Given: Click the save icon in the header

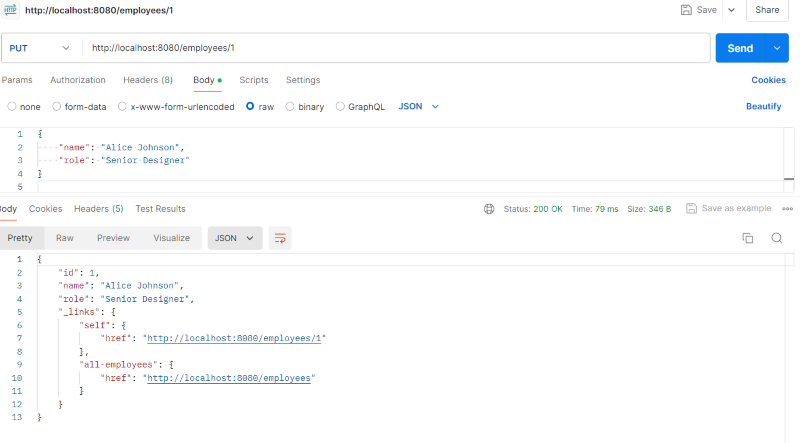Looking at the screenshot, I should point(686,10).
